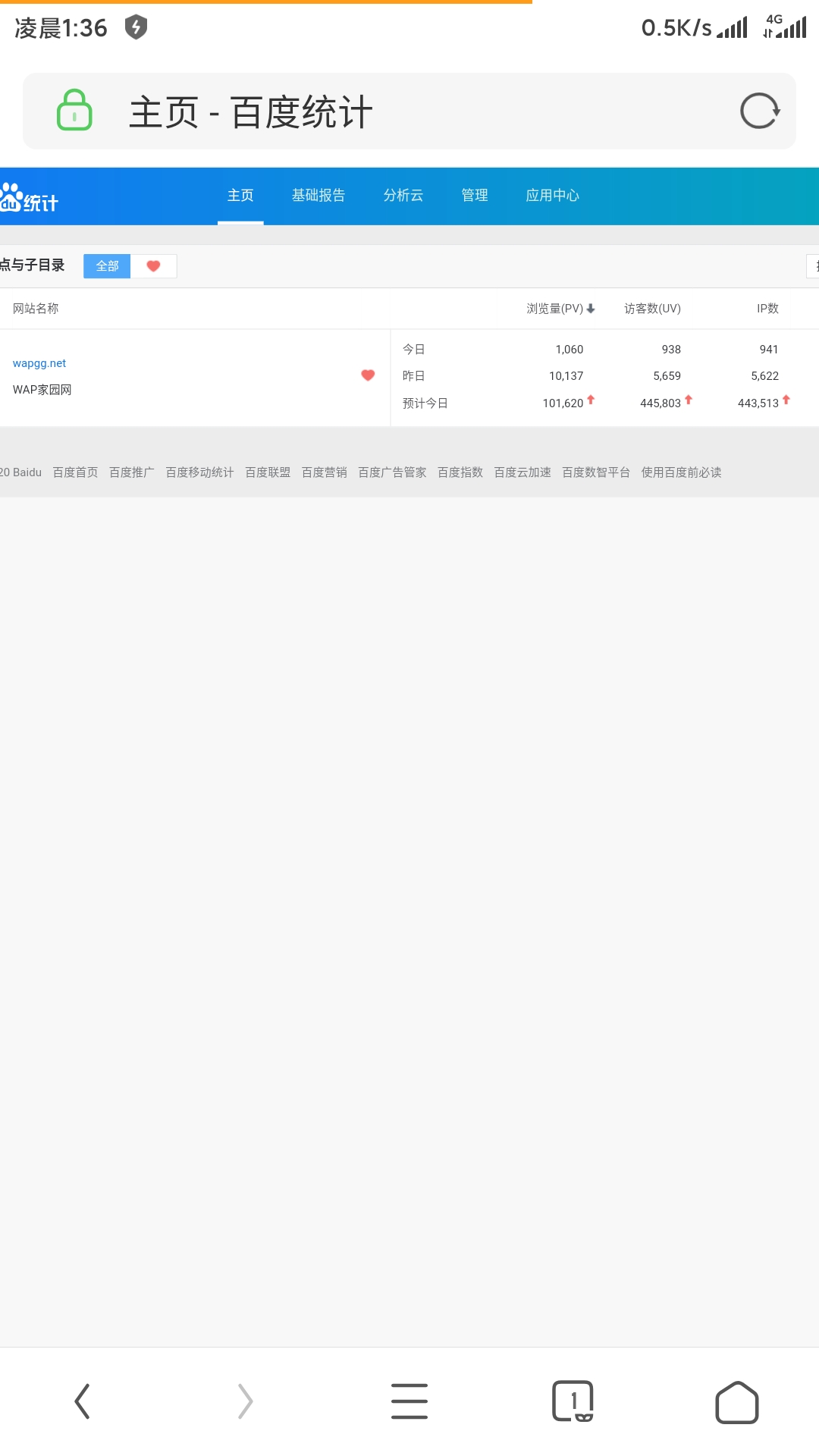Click predicted IP value 443,513
Image resolution: width=819 pixels, height=1456 pixels.
point(758,403)
